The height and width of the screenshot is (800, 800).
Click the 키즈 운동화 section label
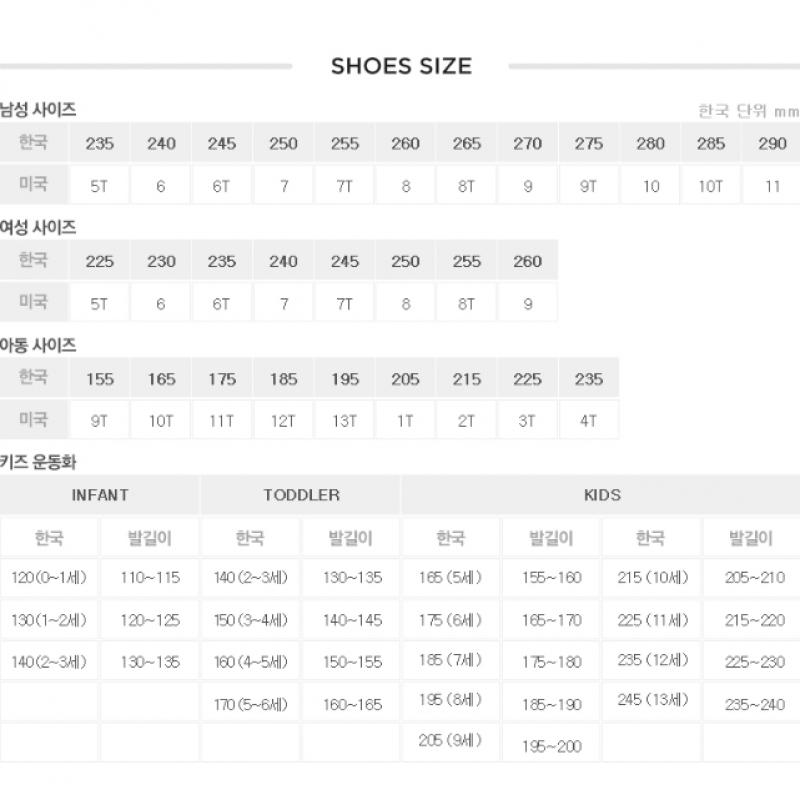(x=39, y=463)
